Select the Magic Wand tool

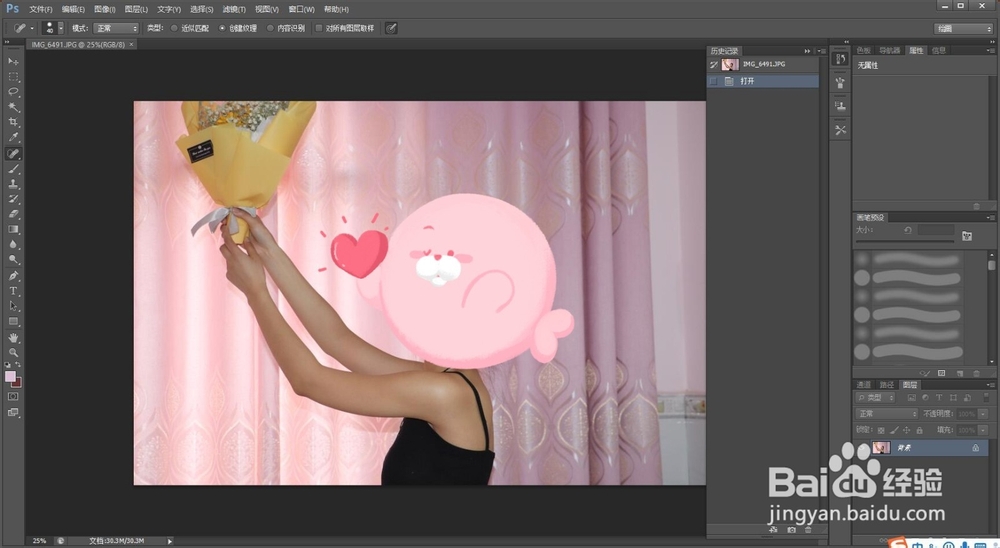(x=13, y=107)
